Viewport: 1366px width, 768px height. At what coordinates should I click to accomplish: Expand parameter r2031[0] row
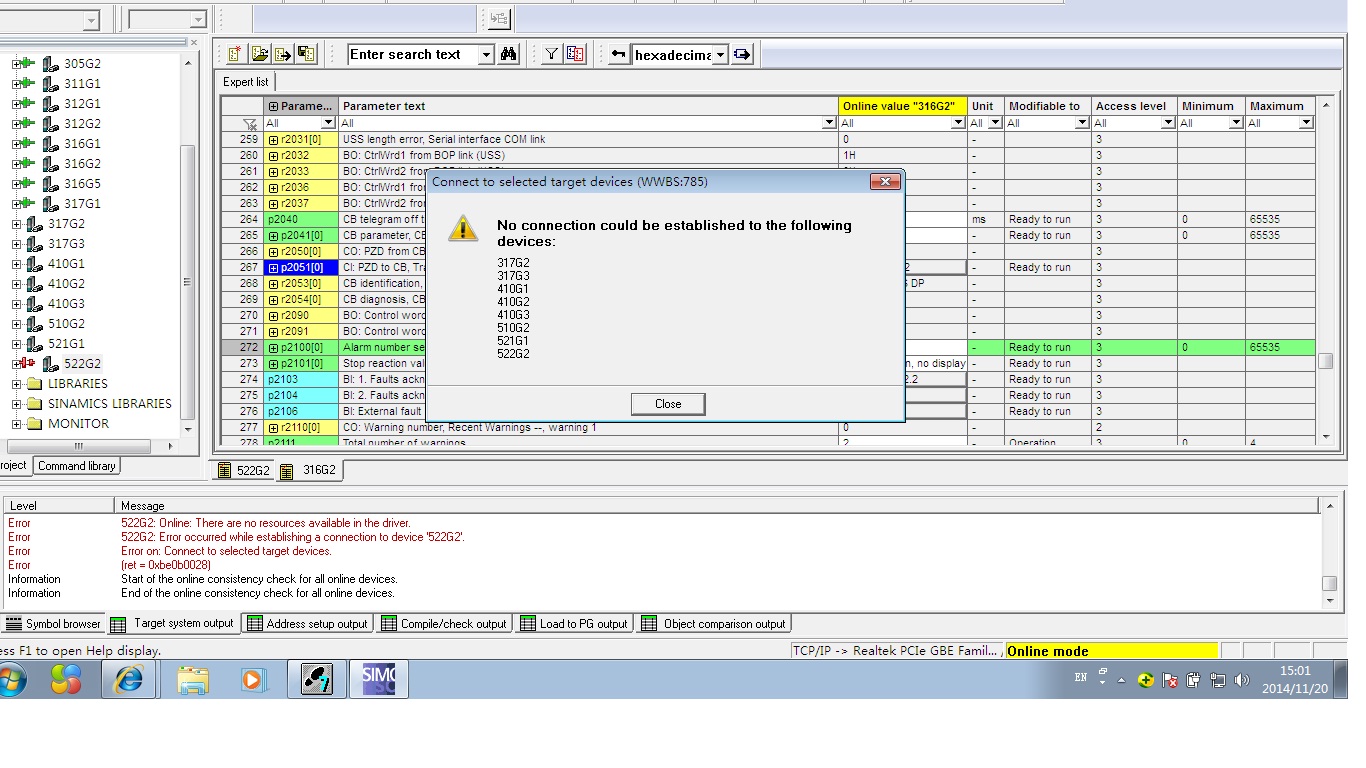[273, 140]
